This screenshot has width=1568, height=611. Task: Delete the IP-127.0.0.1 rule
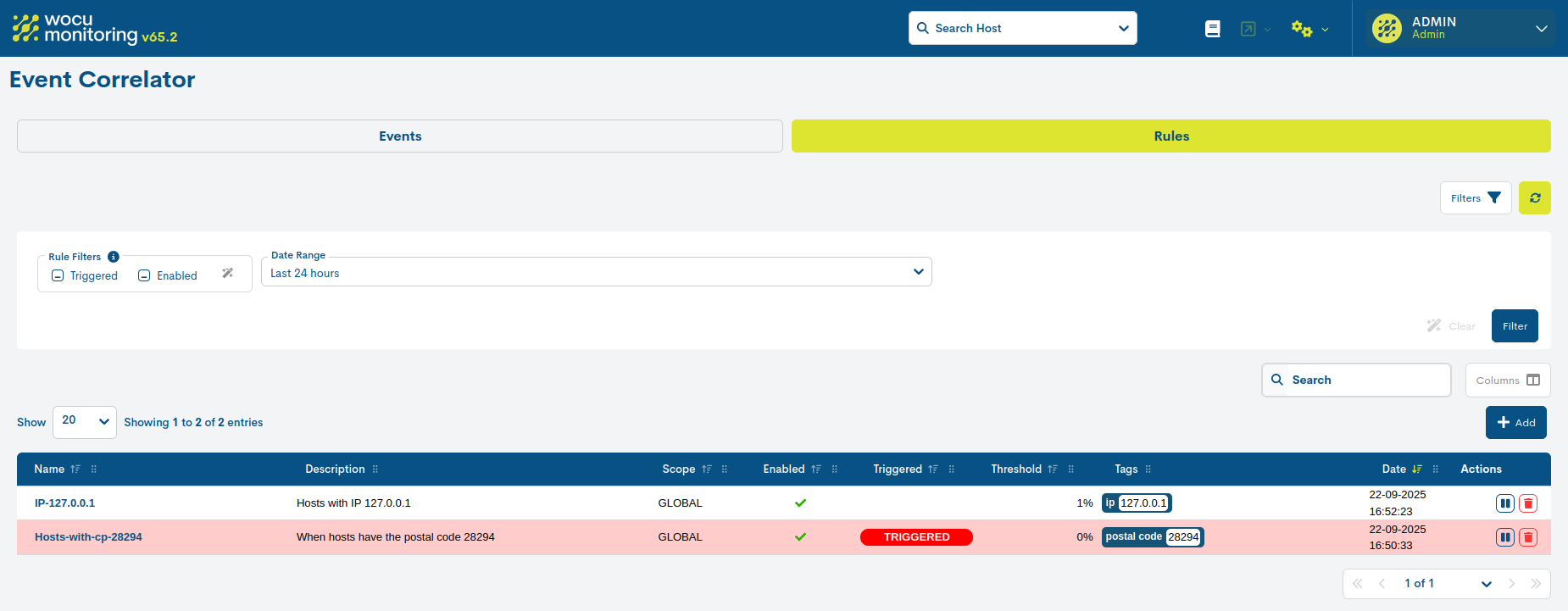coord(1528,503)
